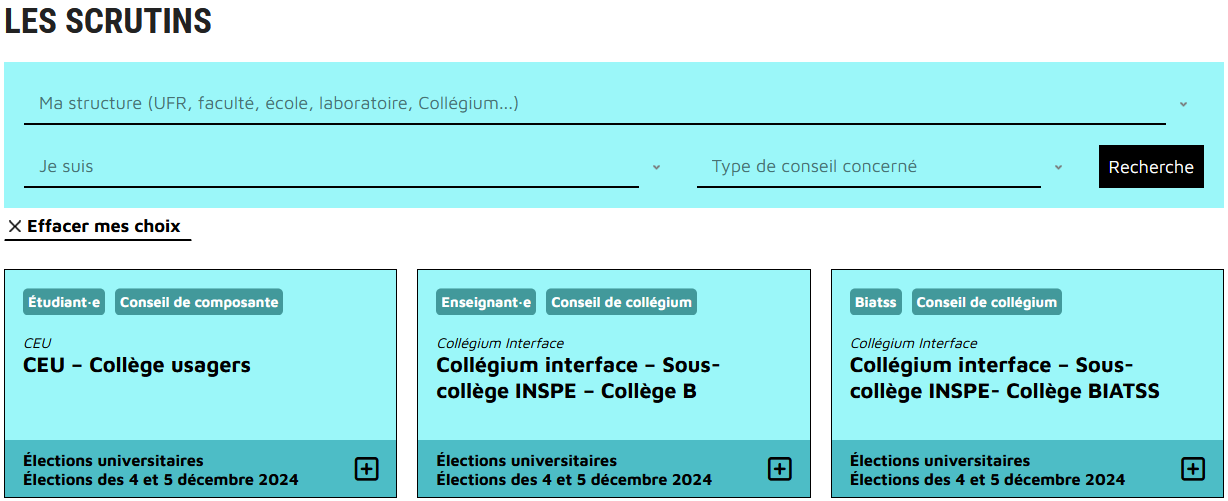
Task: Open the CEU – Collège usagers title
Action: [x=137, y=366]
